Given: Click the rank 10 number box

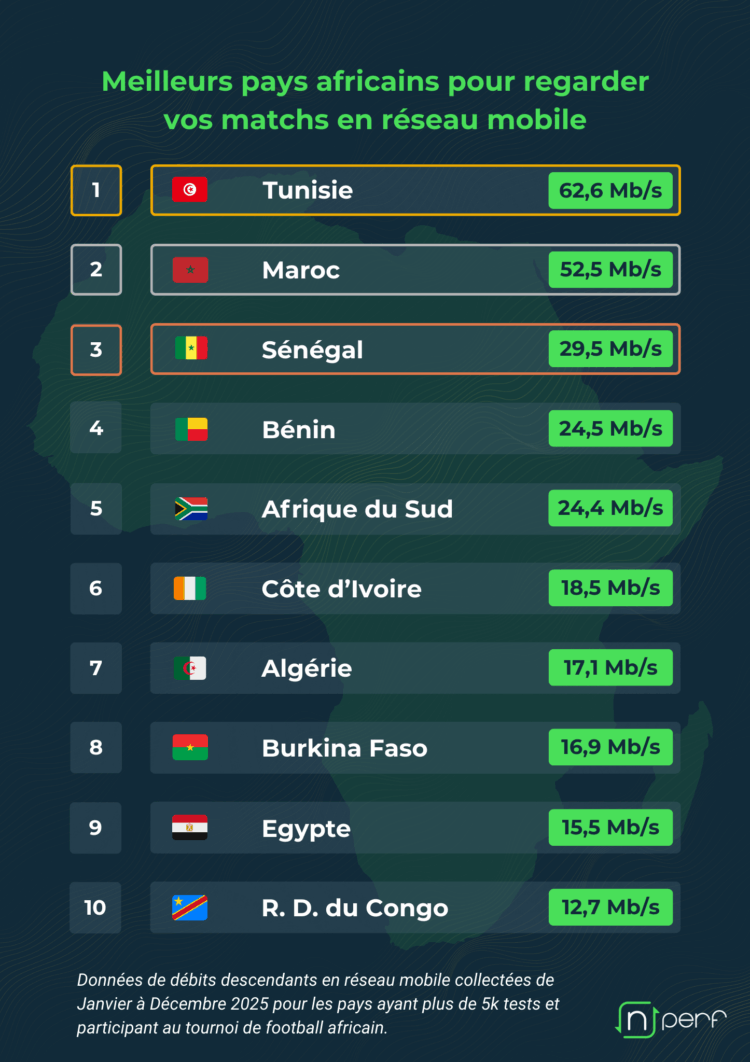Looking at the screenshot, I should (x=96, y=908).
